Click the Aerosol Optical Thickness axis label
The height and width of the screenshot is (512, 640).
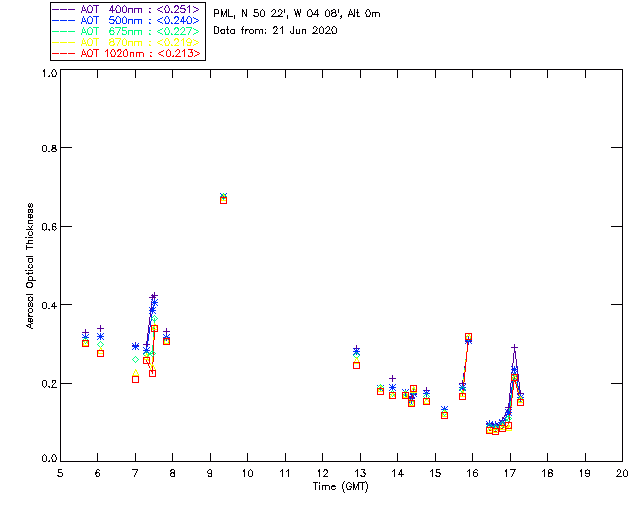(30, 266)
